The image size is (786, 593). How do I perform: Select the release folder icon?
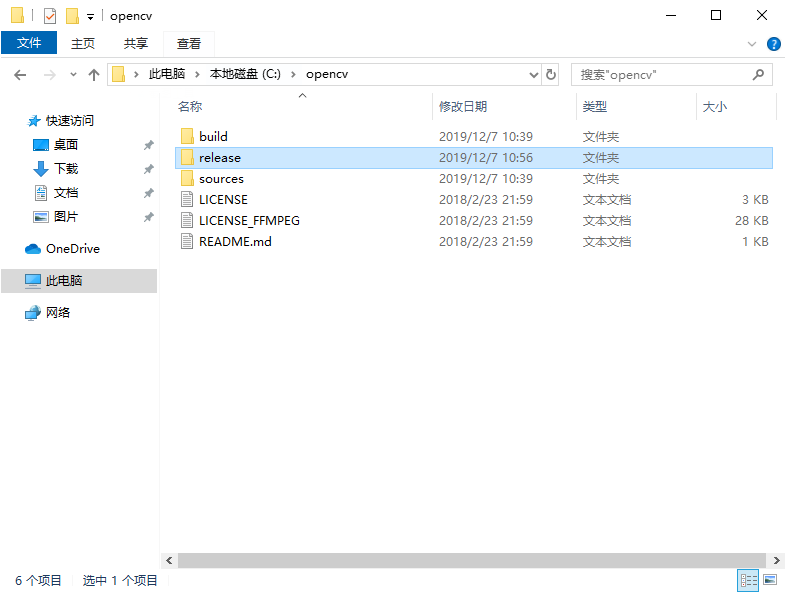coord(187,157)
